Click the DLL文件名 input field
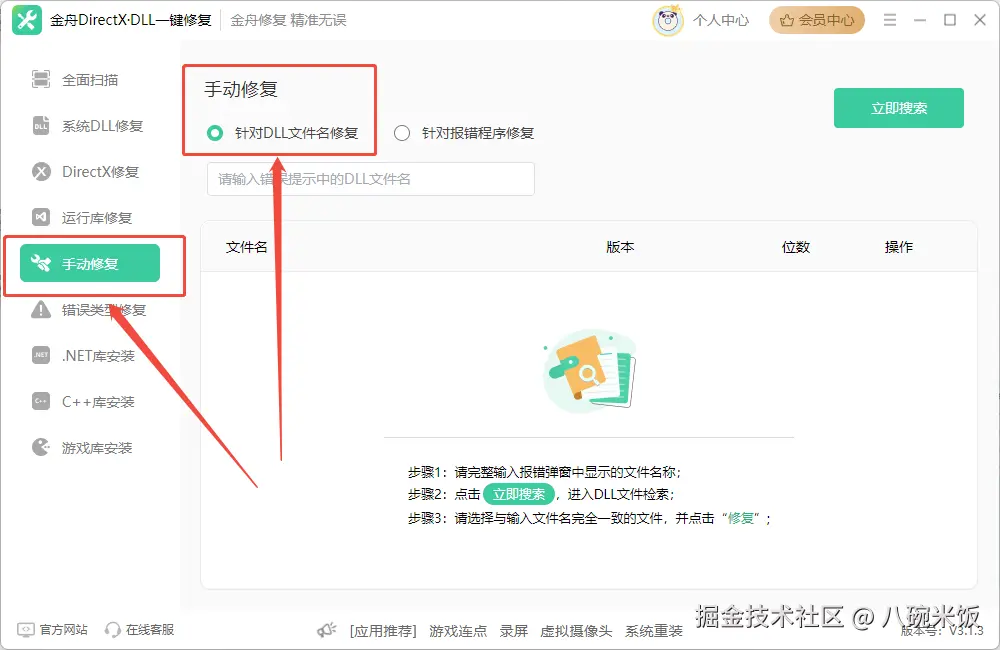1000x650 pixels. point(371,179)
